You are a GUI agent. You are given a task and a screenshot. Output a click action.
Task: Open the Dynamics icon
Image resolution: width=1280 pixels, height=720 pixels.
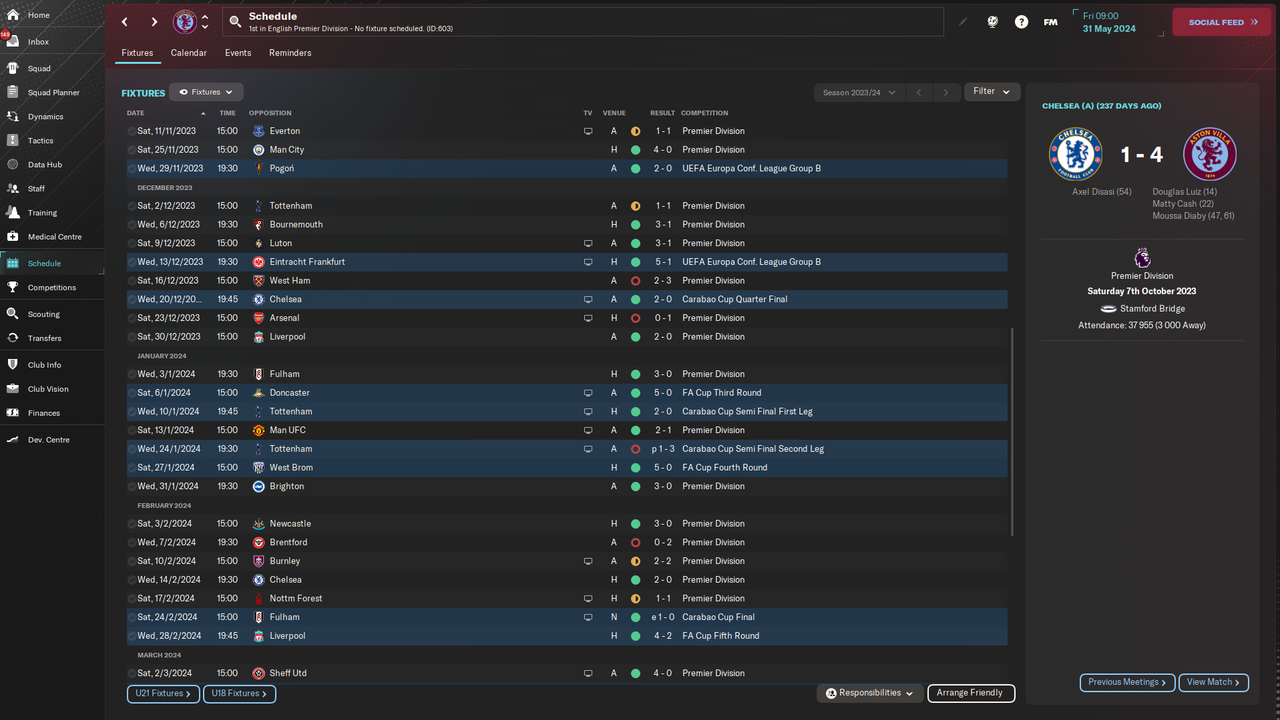tap(13, 117)
